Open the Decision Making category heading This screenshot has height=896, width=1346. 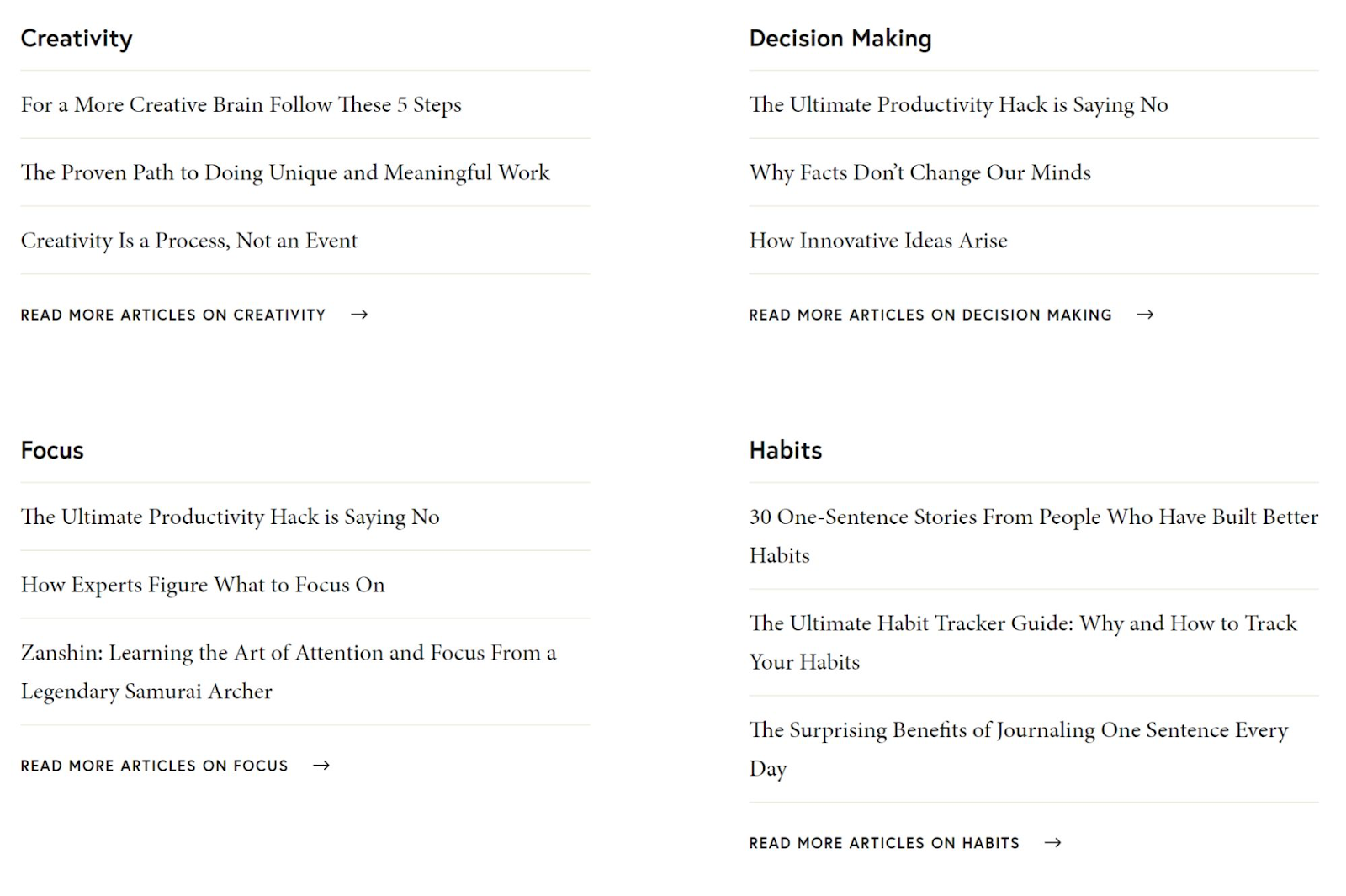(840, 38)
